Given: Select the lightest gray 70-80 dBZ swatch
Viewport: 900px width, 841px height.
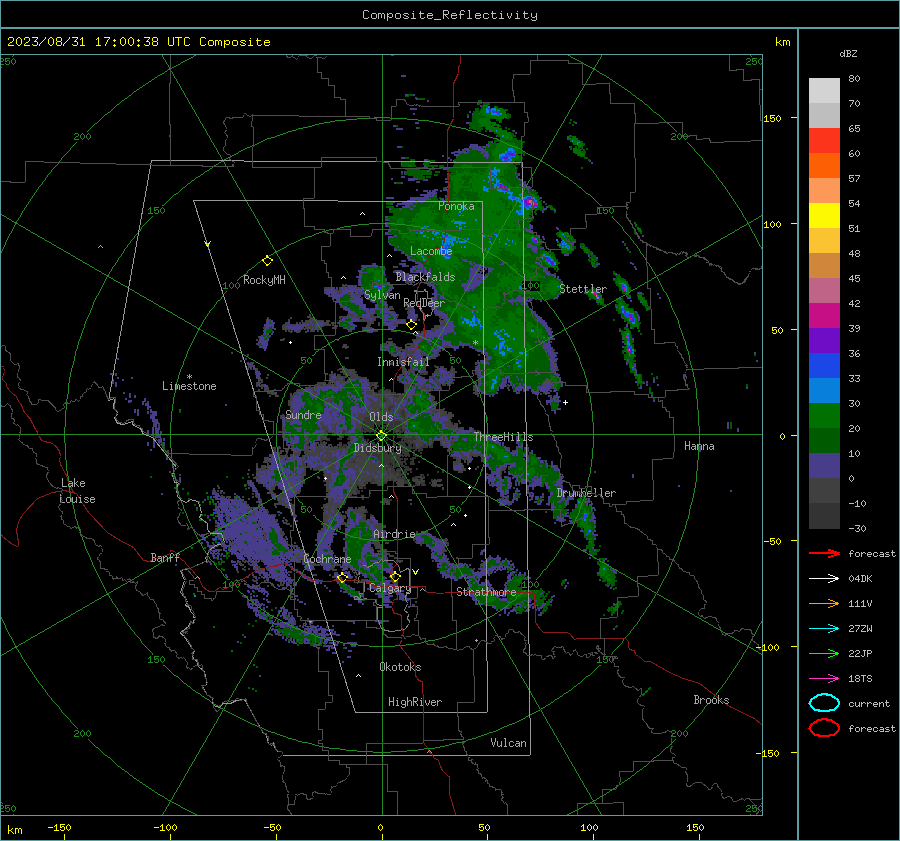Looking at the screenshot, I should (x=824, y=91).
